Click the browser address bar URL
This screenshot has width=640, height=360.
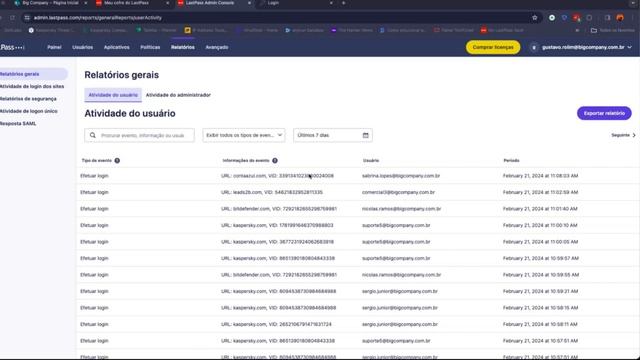(98, 18)
